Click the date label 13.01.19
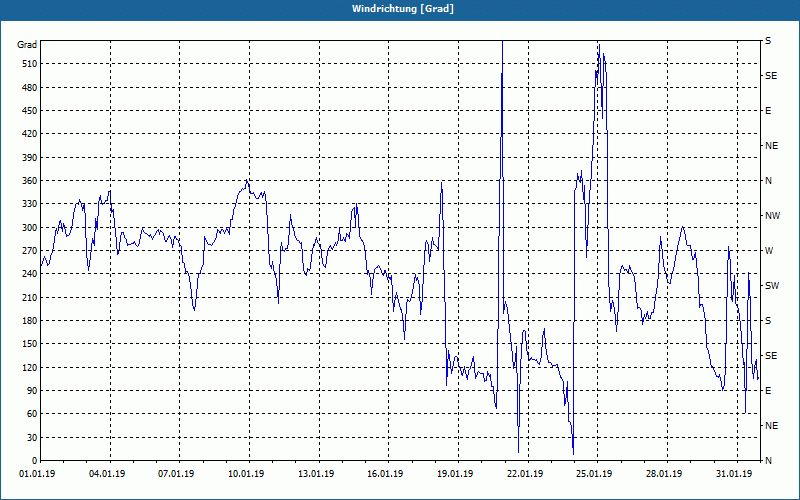The image size is (800, 500). click(x=316, y=474)
